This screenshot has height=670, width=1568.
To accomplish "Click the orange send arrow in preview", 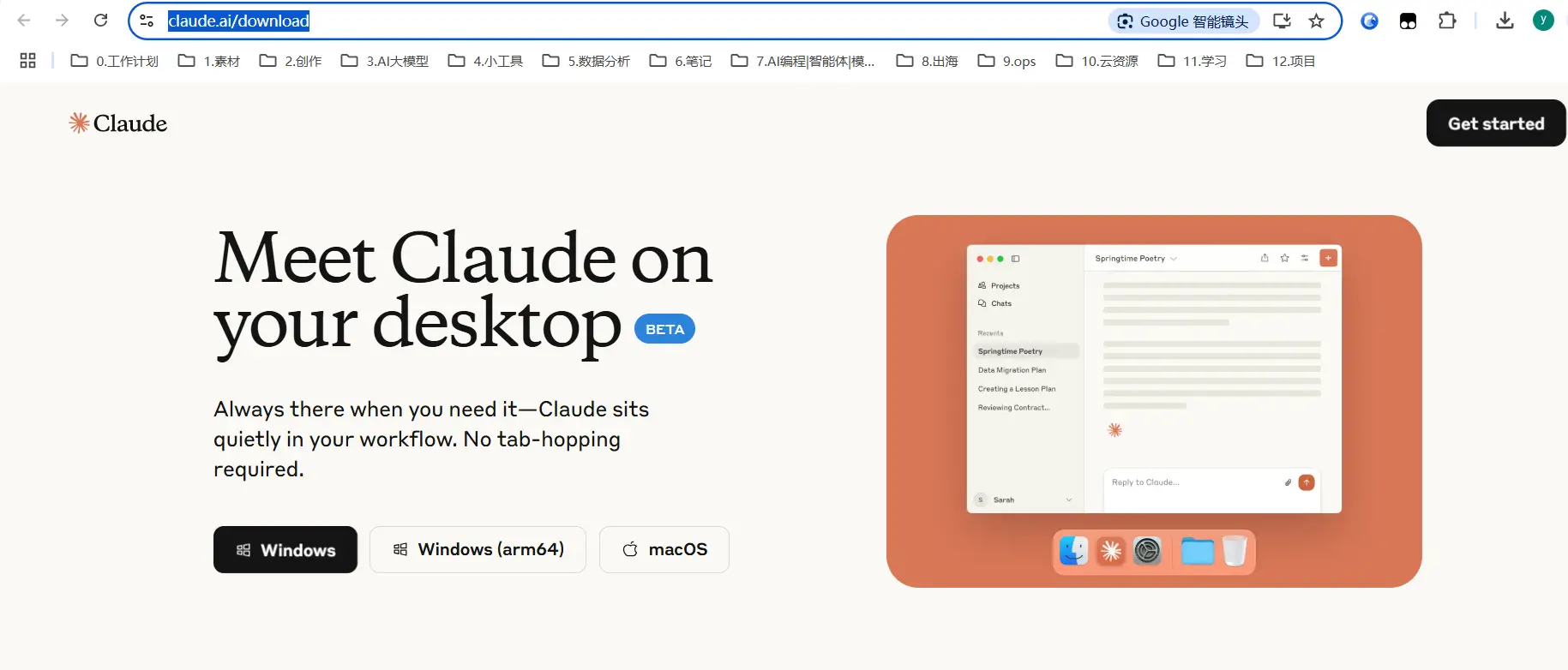I will coord(1307,482).
